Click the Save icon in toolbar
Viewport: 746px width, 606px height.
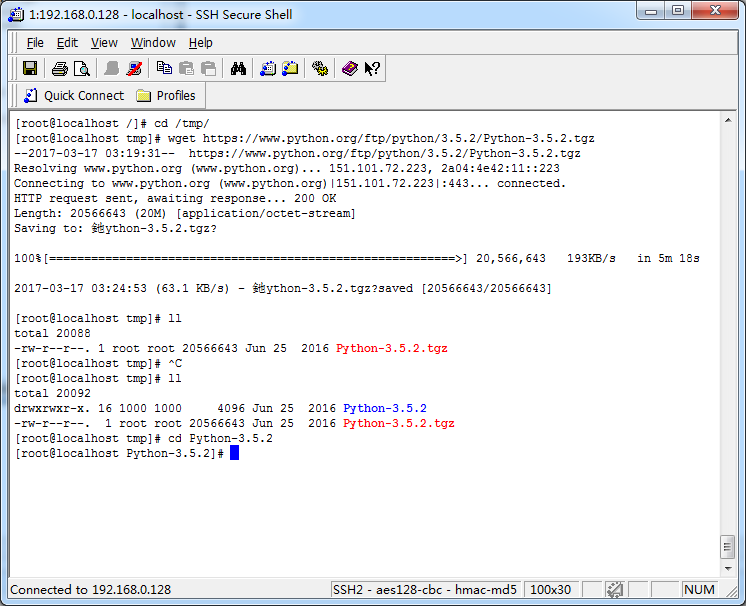(x=30, y=68)
